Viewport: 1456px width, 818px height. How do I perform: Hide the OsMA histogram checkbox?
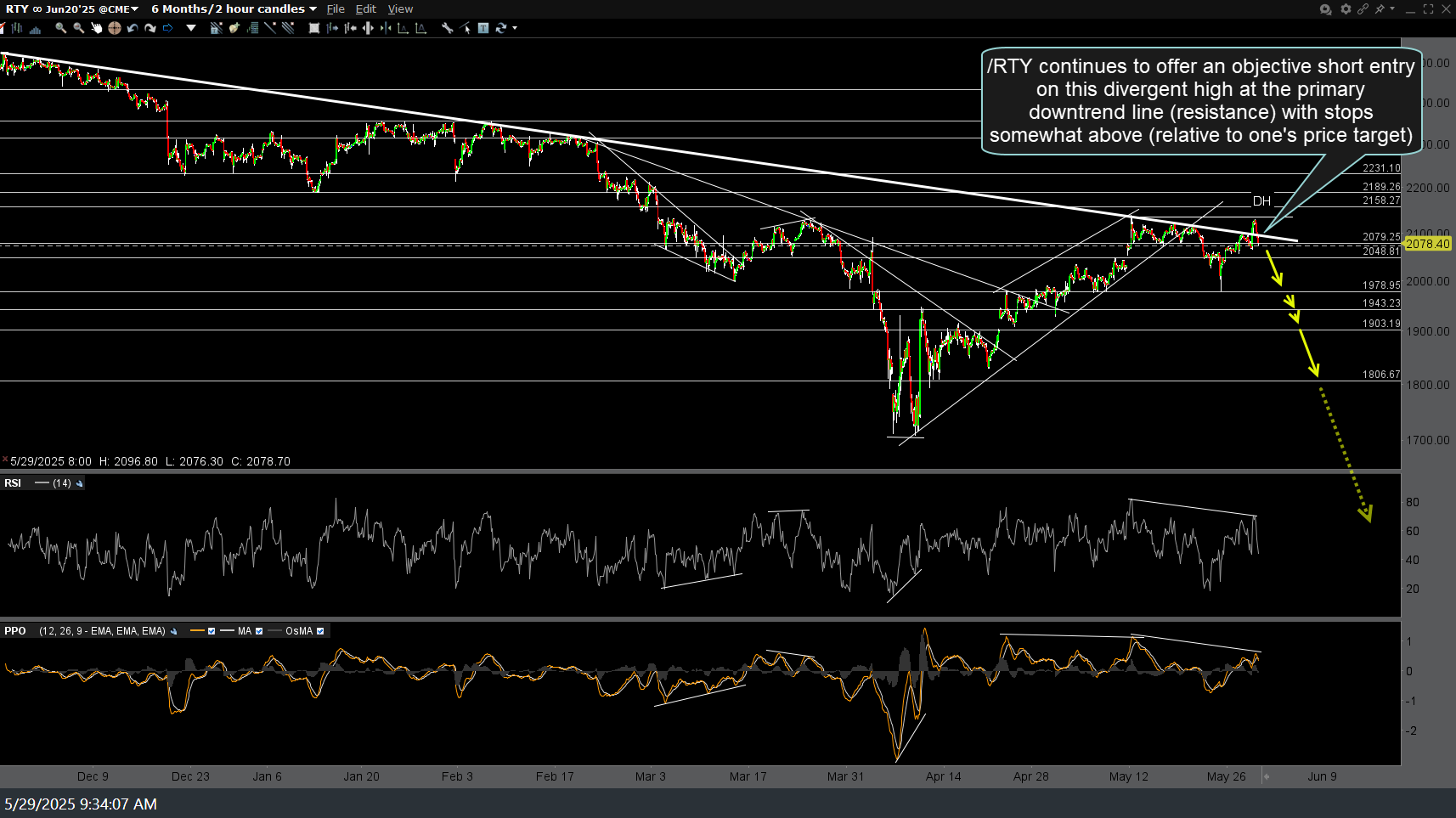coord(320,631)
